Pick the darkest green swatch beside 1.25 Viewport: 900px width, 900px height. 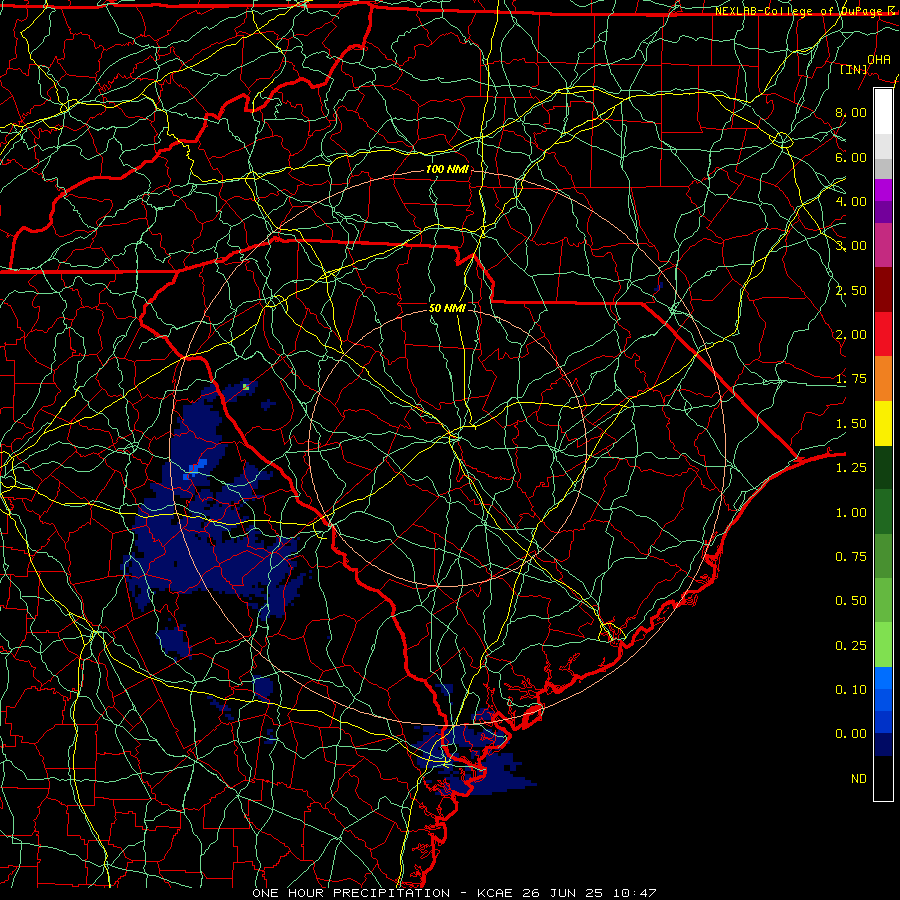pyautogui.click(x=883, y=468)
